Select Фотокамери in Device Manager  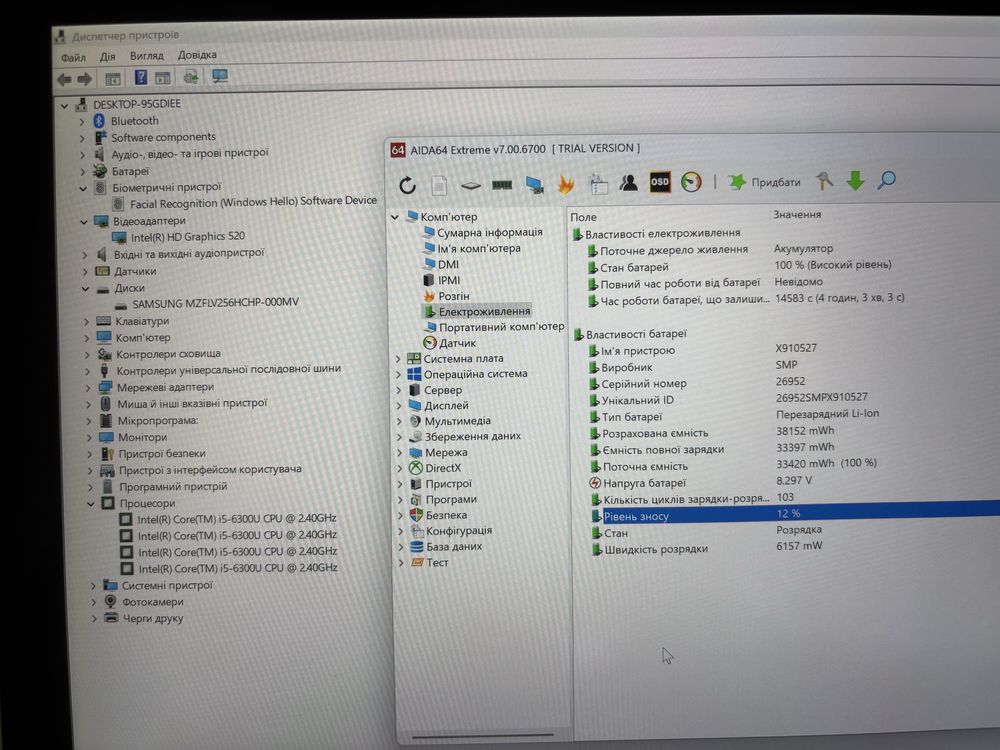coord(152,602)
